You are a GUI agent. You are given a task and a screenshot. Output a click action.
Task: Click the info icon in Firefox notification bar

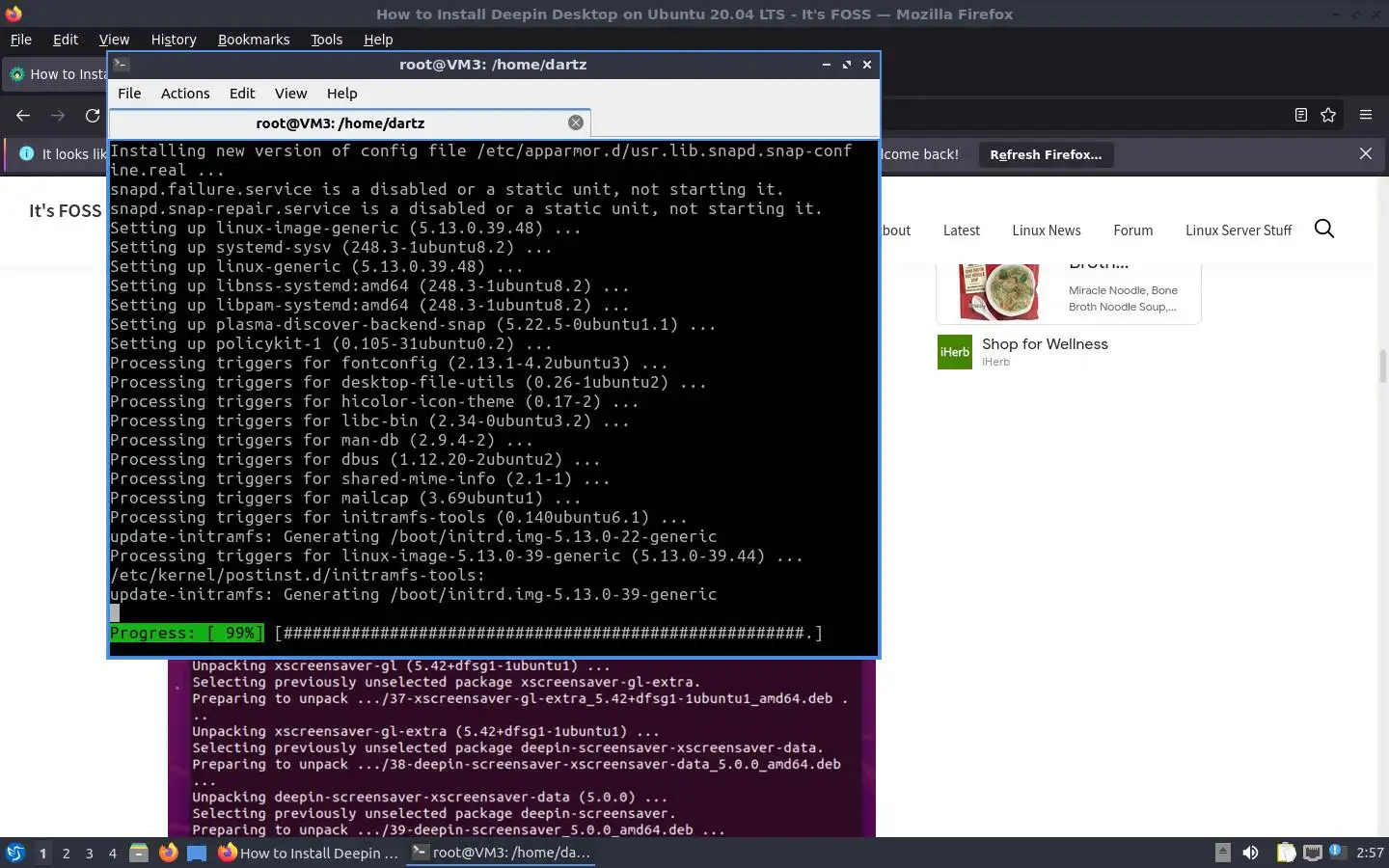coord(25,154)
